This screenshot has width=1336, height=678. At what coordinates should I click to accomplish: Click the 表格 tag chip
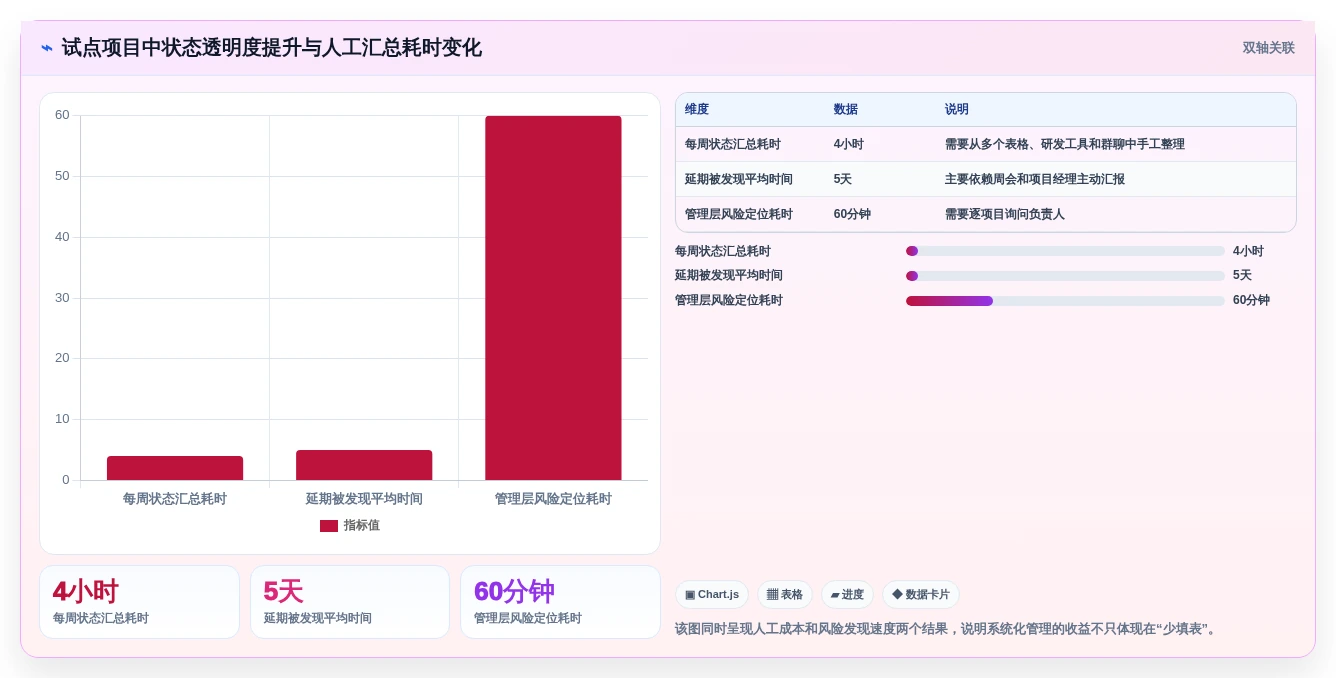pos(785,595)
